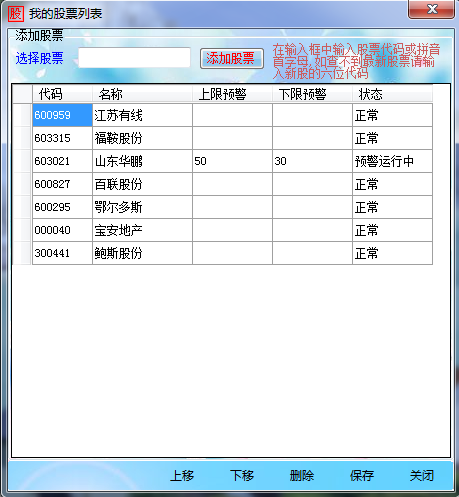
Task: Click the 上限预警 column header
Action: [232, 94]
